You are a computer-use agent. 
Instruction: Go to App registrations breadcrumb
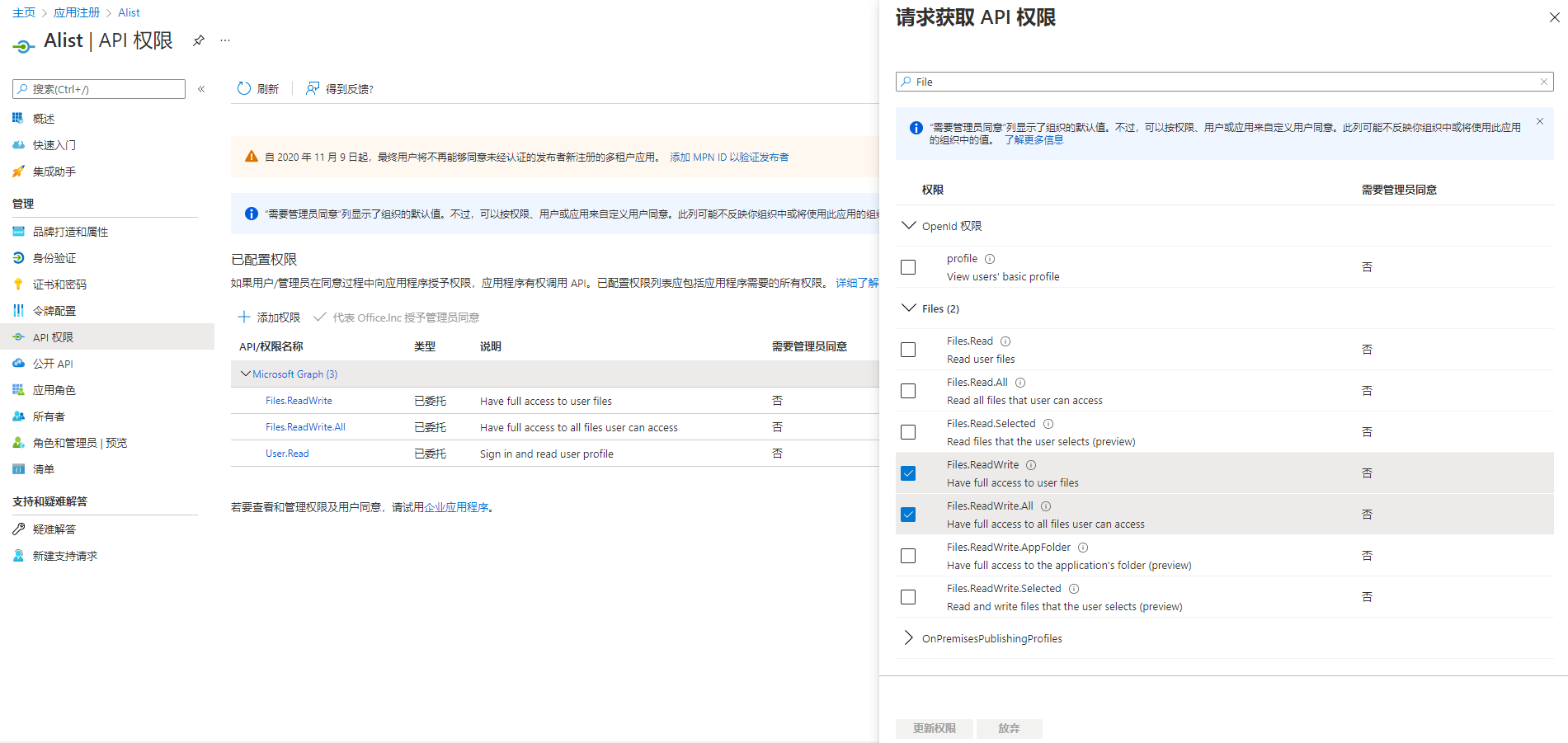[77, 12]
